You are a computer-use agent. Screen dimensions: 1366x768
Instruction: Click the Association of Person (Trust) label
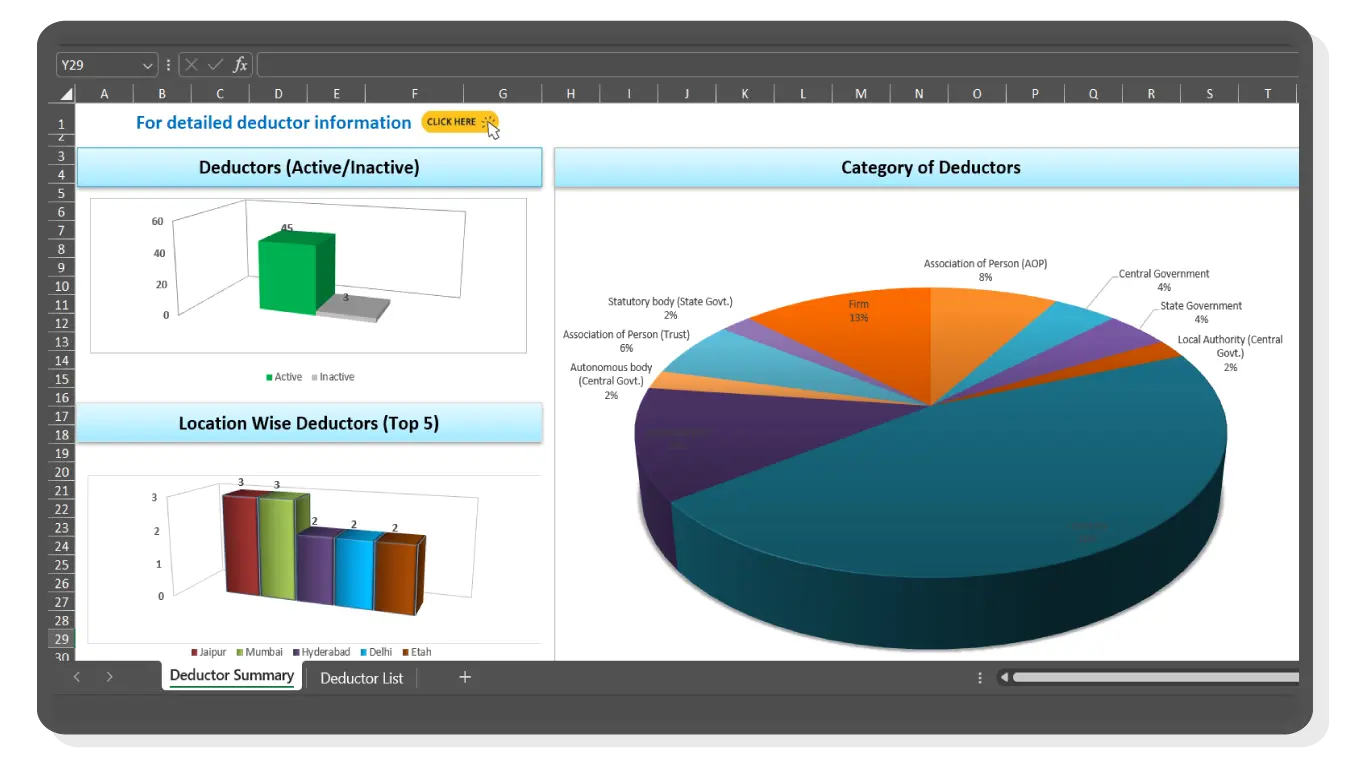tap(626, 341)
